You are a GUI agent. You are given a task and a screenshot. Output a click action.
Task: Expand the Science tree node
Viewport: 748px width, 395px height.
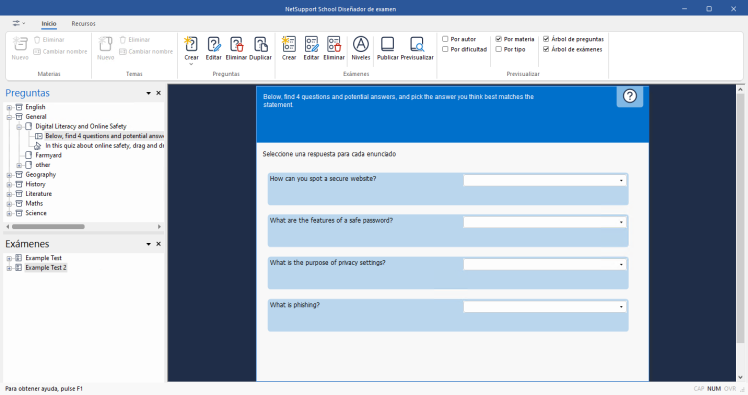point(9,213)
